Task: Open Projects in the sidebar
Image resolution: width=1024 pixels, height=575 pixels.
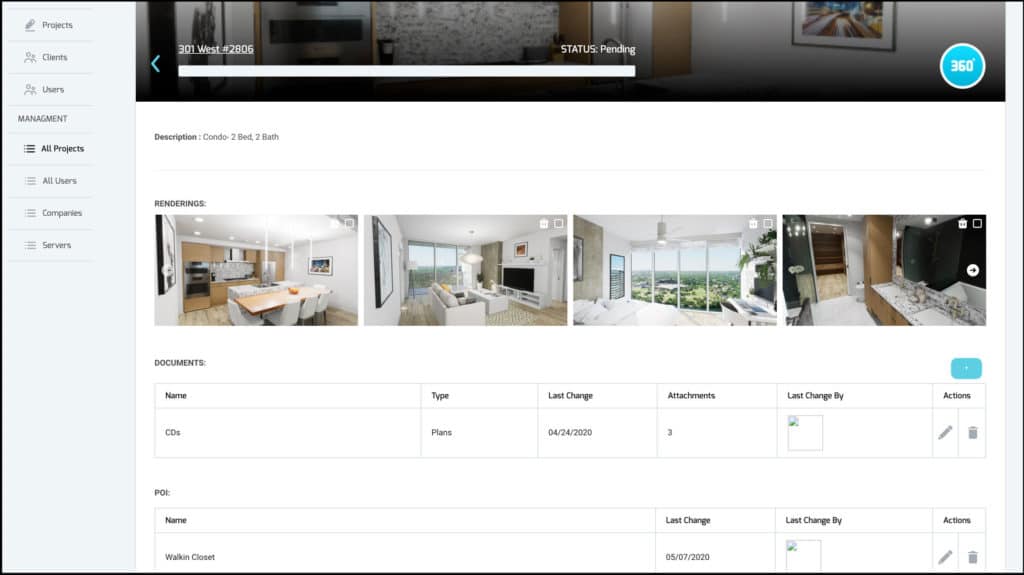Action: point(57,25)
